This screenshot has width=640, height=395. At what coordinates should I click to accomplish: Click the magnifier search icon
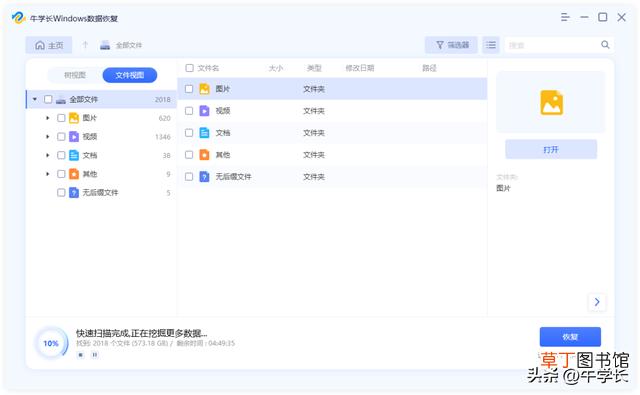coord(605,45)
